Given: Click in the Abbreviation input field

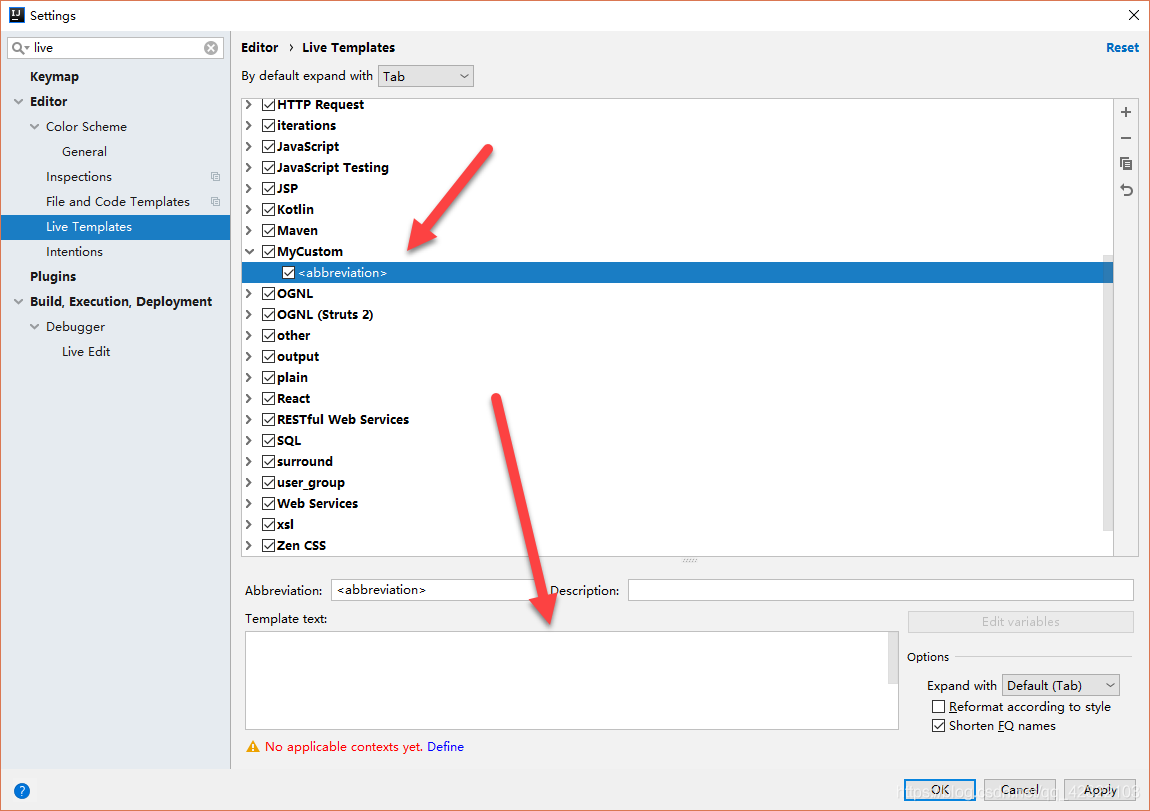Looking at the screenshot, I should 437,590.
